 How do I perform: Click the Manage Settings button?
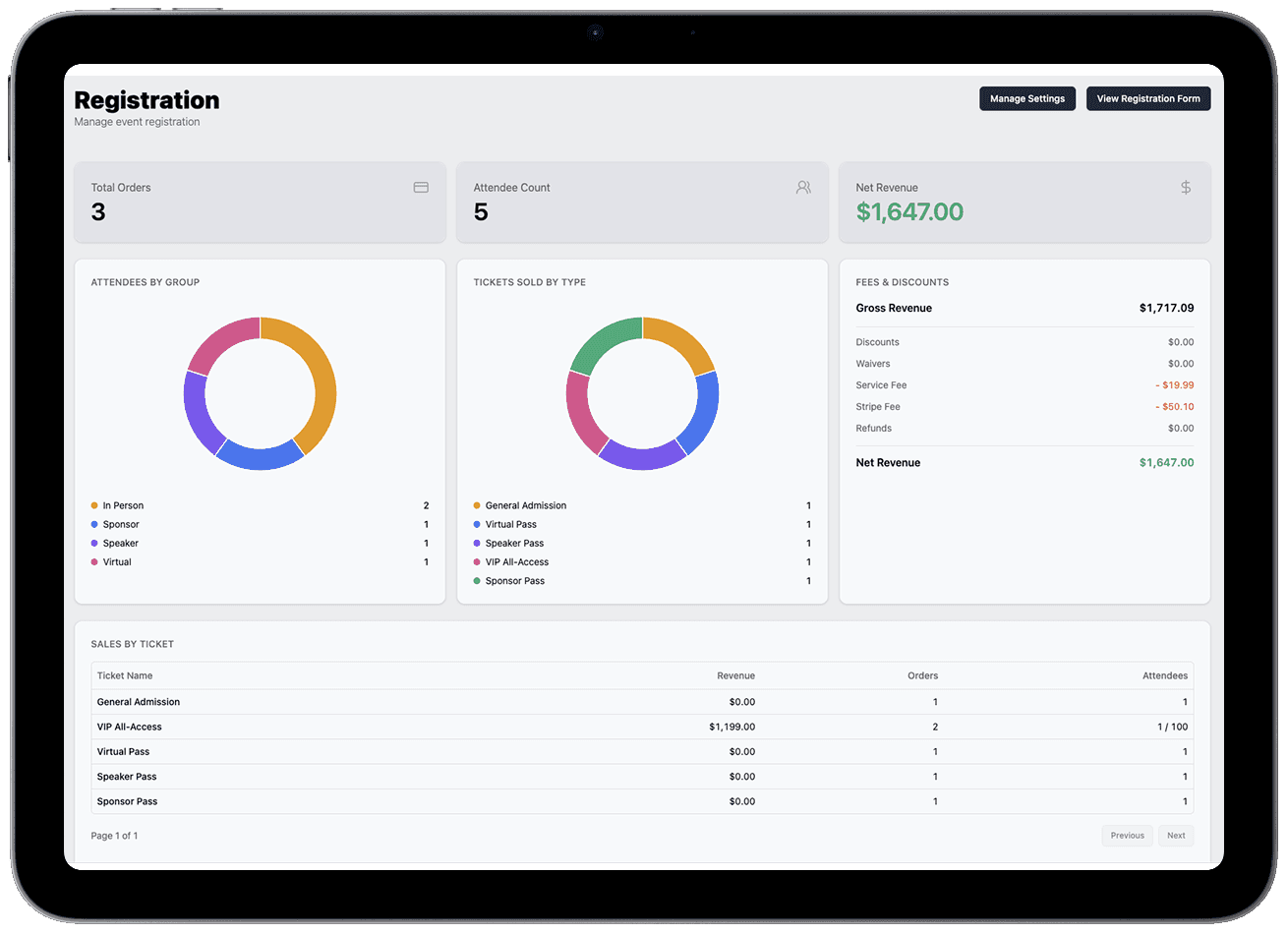[x=1027, y=98]
